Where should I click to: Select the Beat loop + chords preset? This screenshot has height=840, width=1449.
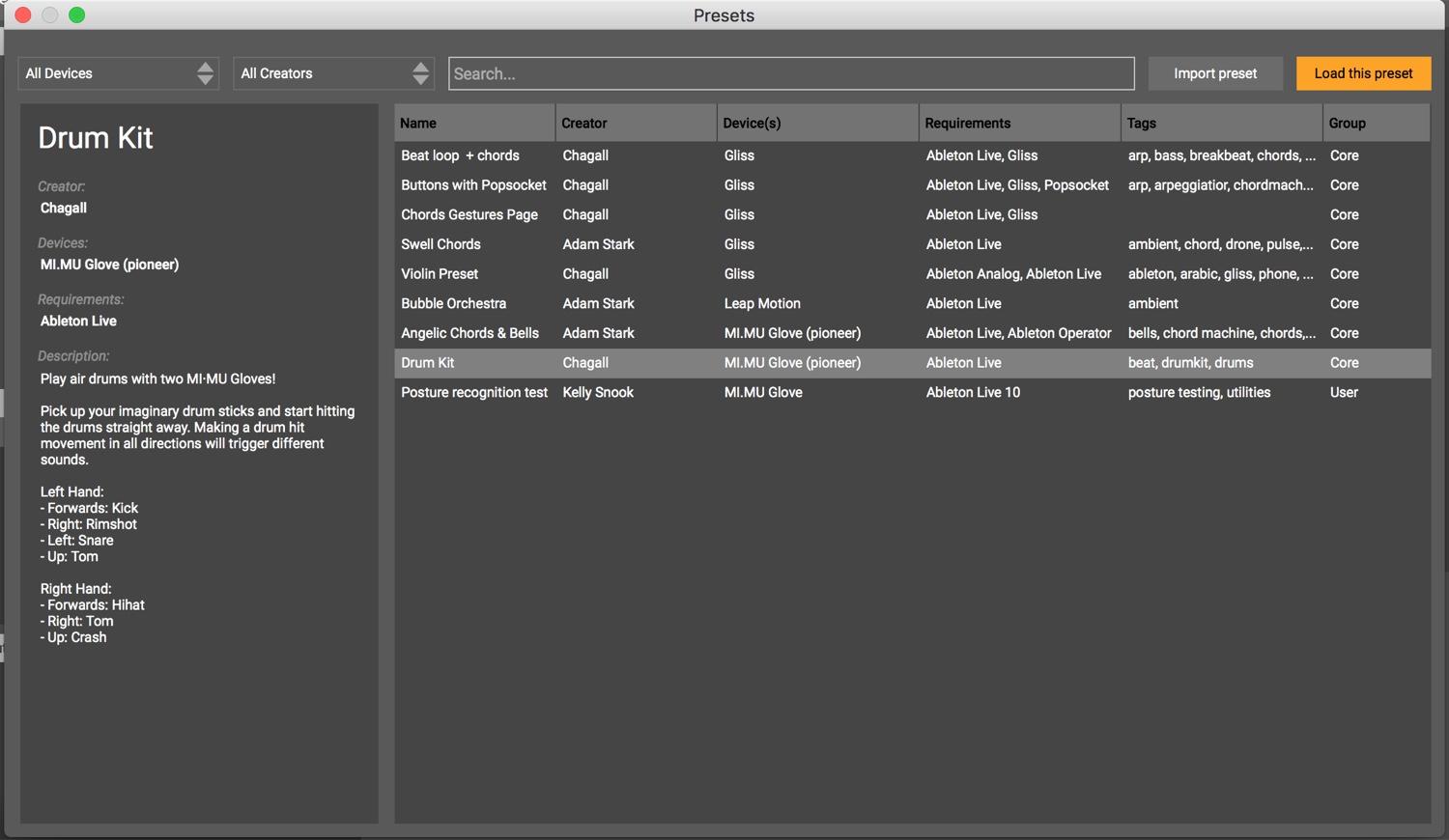(912, 155)
